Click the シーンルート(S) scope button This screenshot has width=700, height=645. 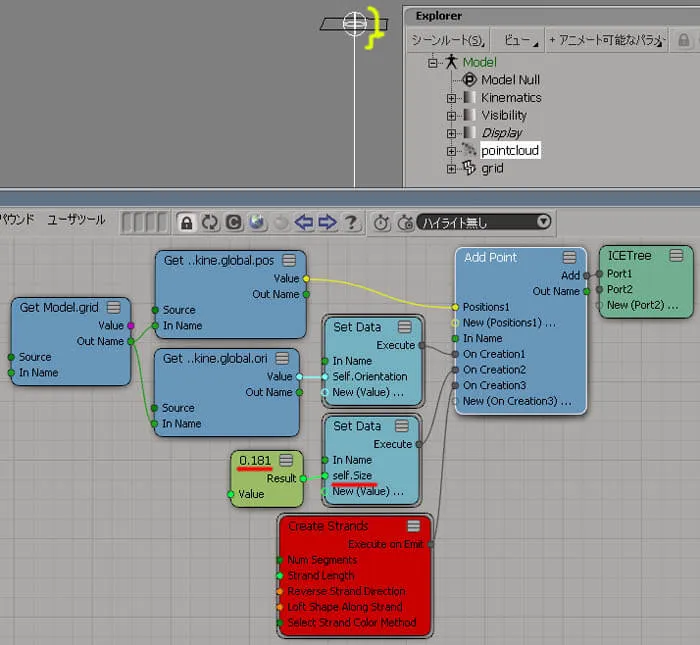448,40
